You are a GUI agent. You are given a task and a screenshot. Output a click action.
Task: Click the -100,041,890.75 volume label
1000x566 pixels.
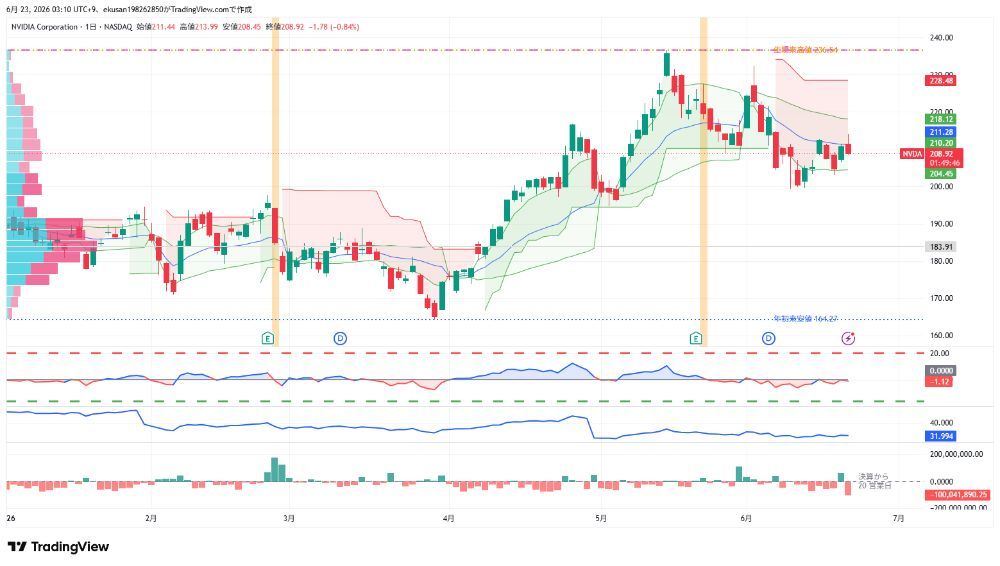click(958, 495)
